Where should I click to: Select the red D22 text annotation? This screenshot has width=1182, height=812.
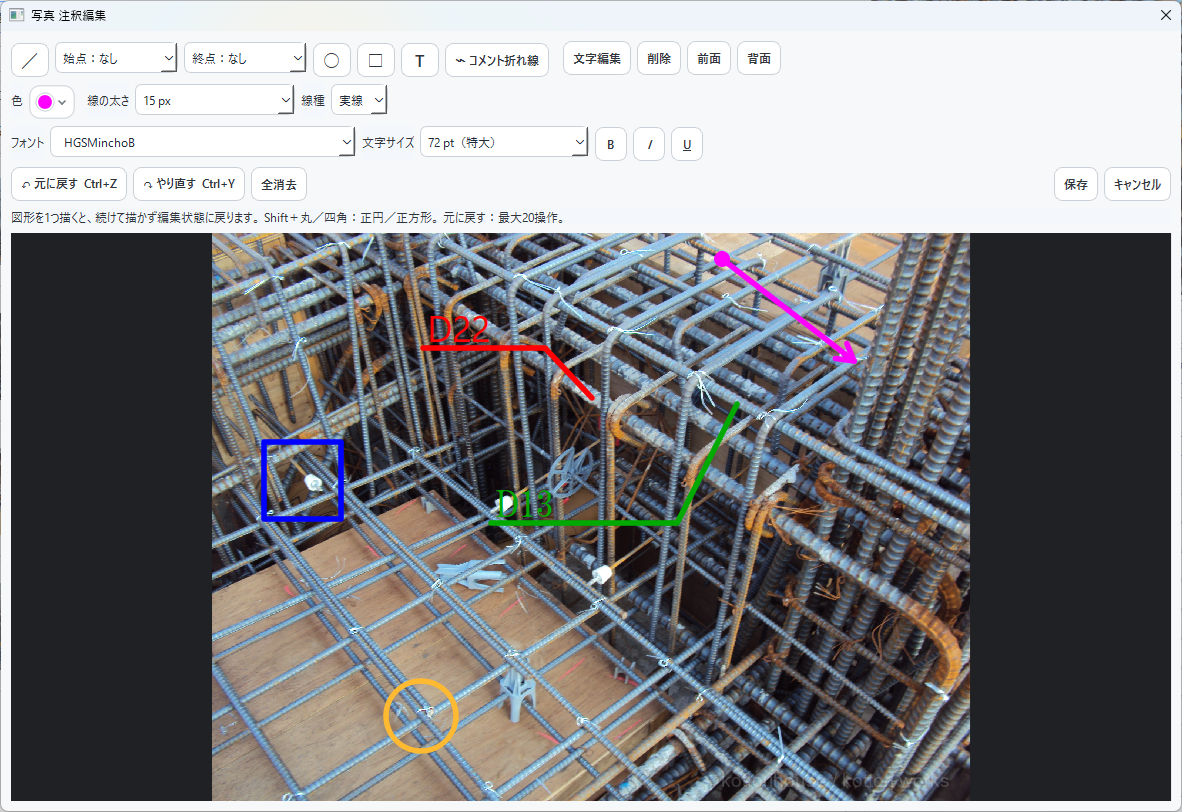[458, 329]
